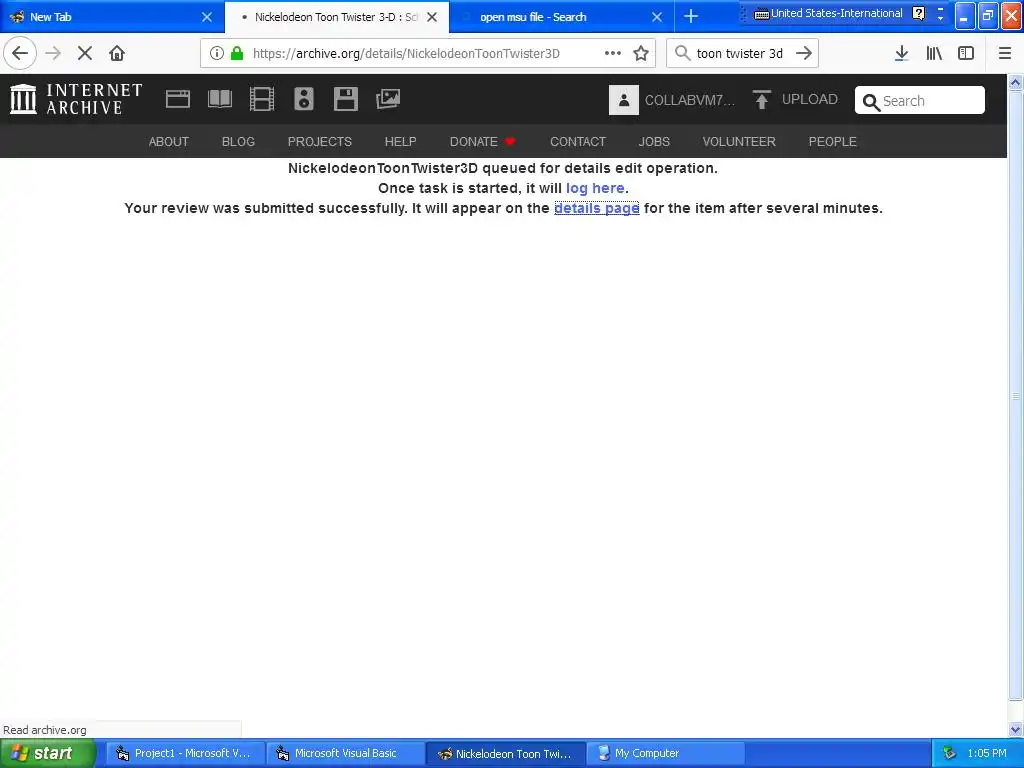Open the DONATE menu item
Screen dimensions: 1024x768
(482, 142)
